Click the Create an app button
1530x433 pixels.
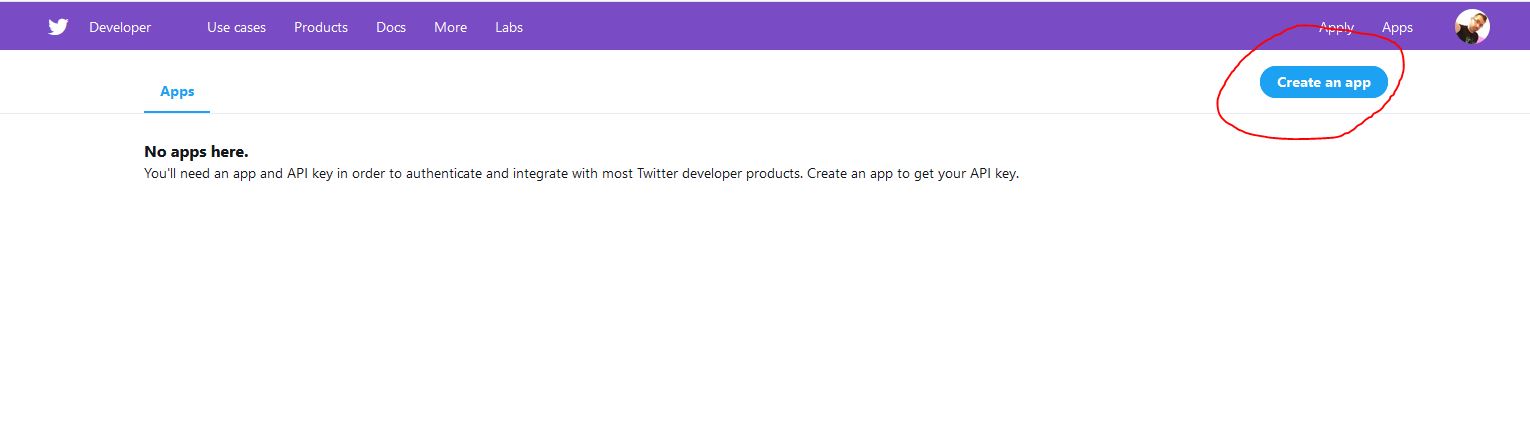[1324, 82]
